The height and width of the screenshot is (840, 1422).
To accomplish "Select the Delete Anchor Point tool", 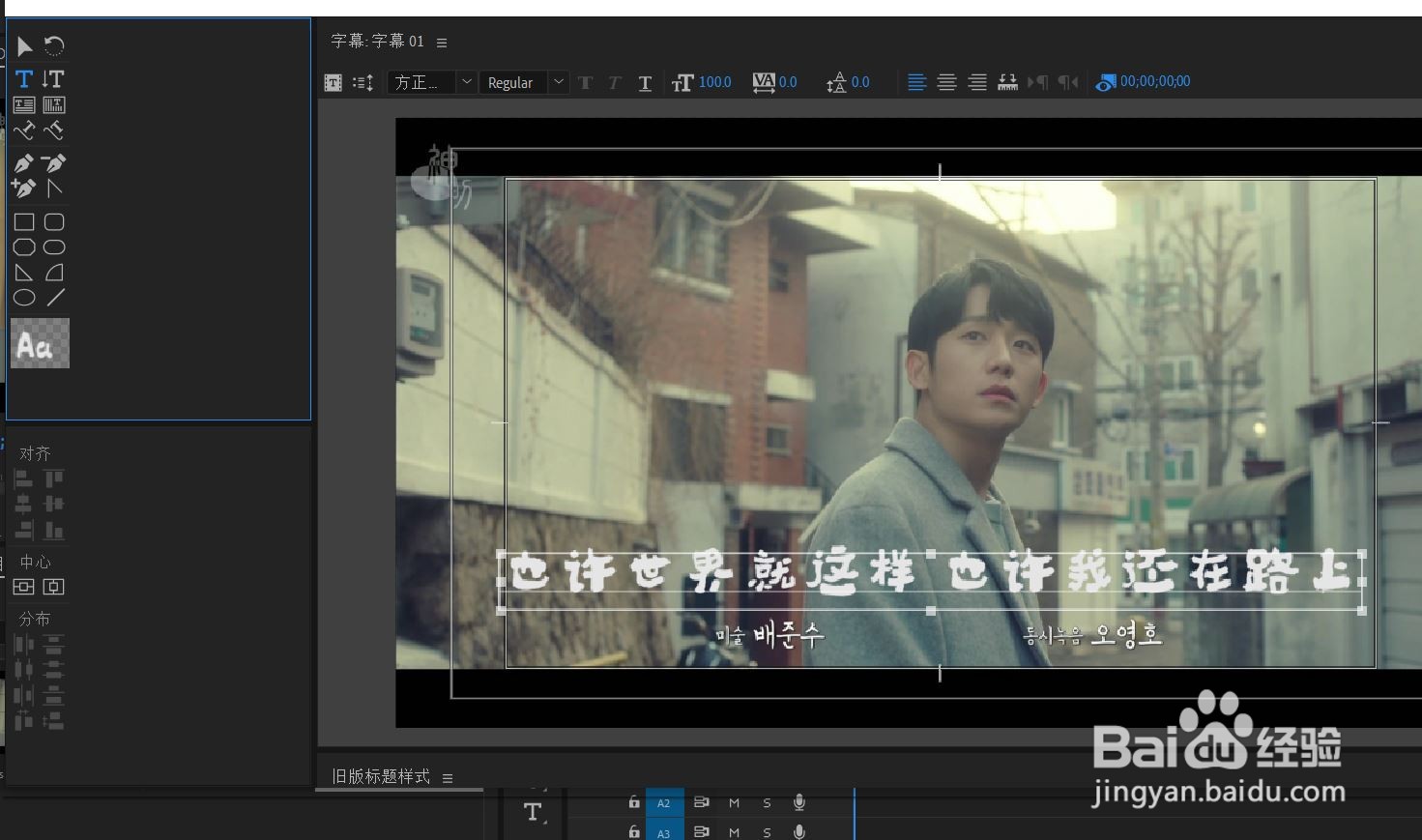I will click(54, 162).
